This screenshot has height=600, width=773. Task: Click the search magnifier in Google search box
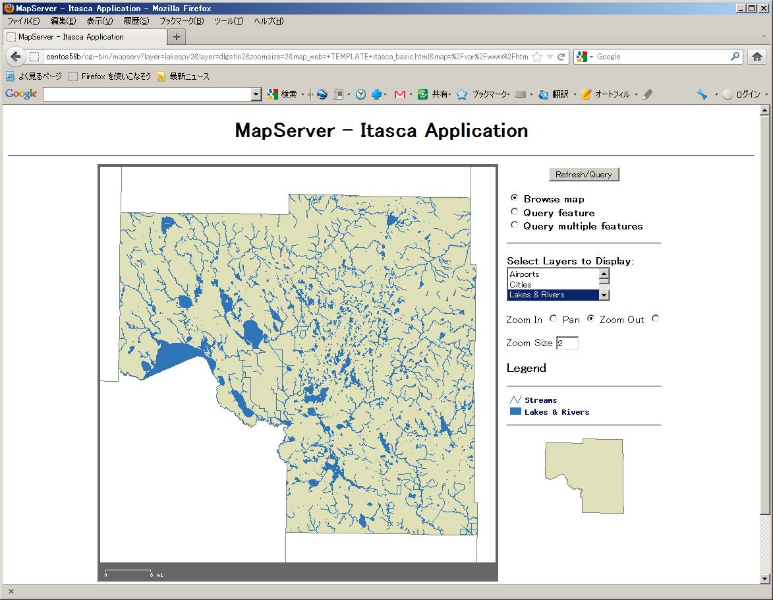pyautogui.click(x=735, y=57)
